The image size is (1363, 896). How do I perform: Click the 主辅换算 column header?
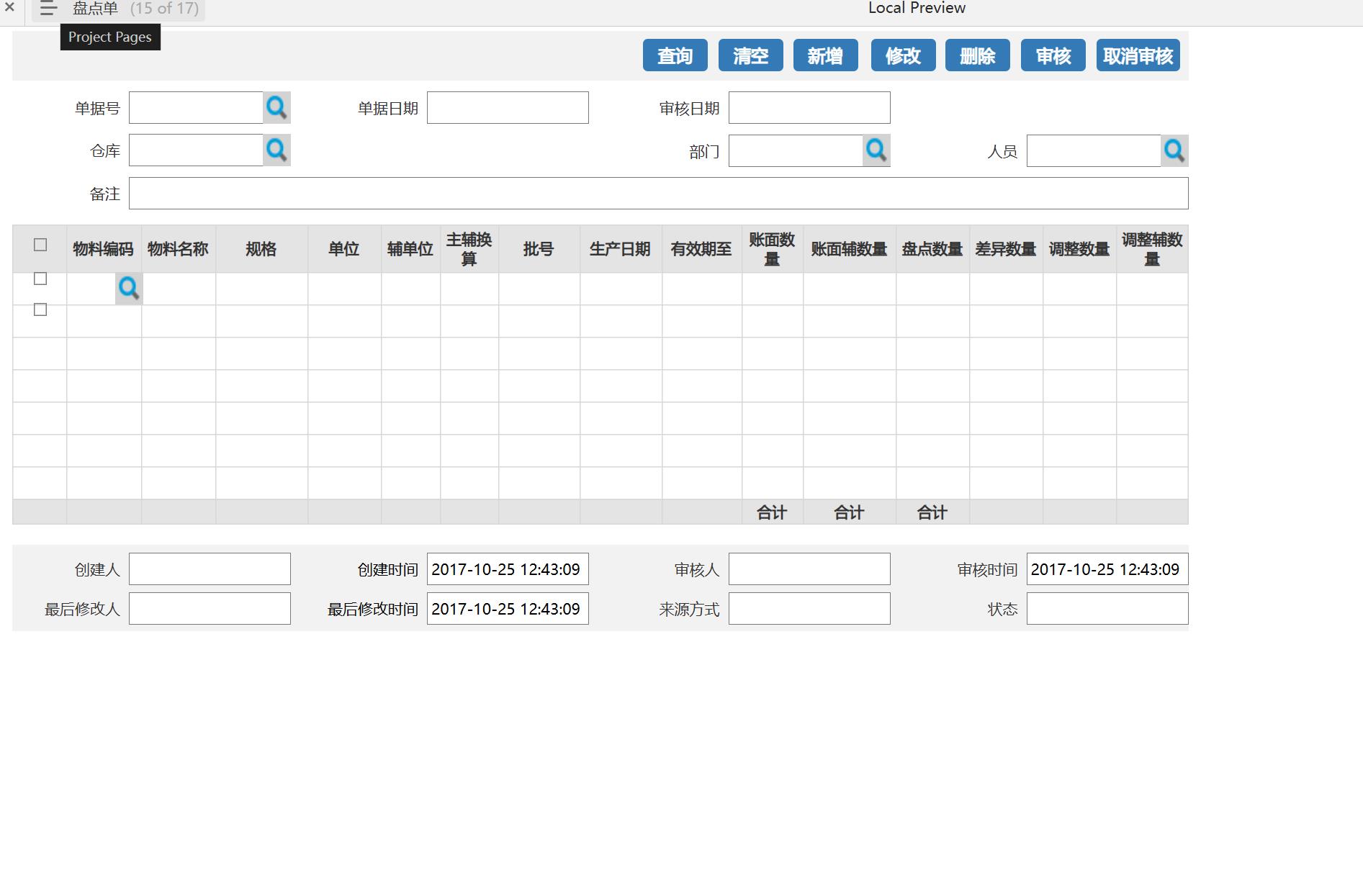[x=469, y=249]
